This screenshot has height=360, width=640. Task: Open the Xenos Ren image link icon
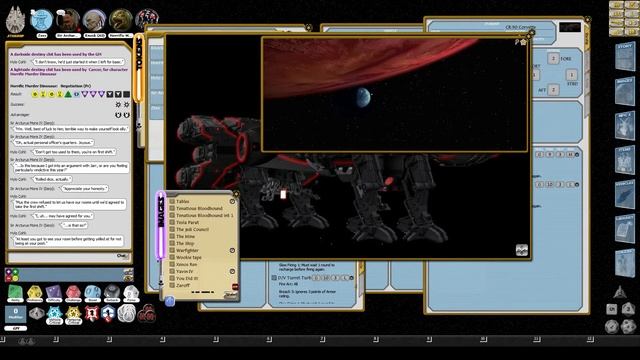pyautogui.click(x=172, y=264)
